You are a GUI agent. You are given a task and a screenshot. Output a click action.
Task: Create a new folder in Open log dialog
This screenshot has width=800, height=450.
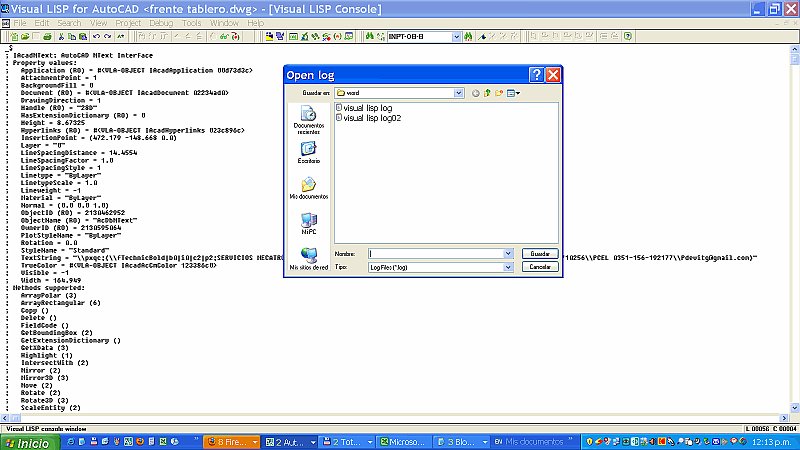[499, 93]
